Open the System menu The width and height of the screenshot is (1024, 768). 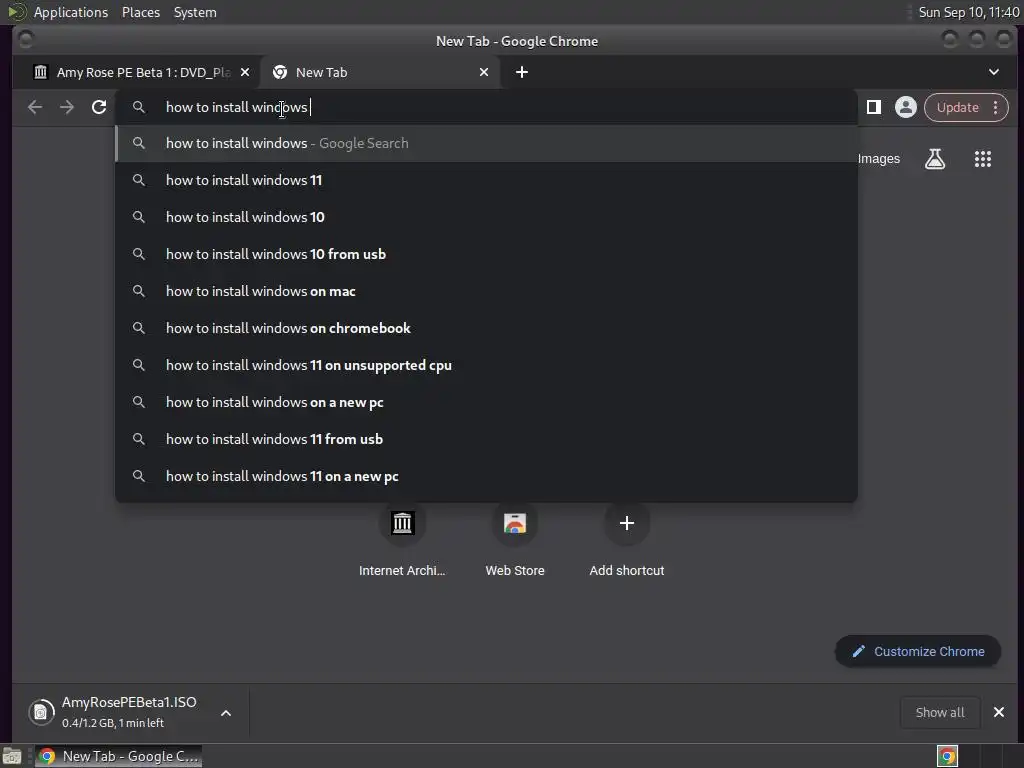[x=195, y=12]
